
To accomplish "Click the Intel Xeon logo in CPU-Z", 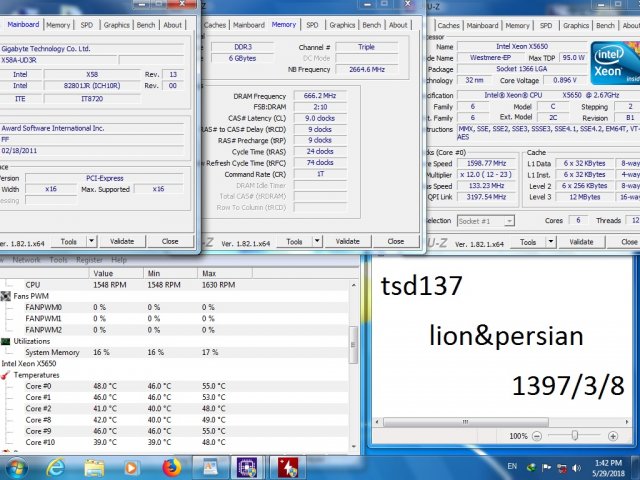I will click(x=614, y=63).
